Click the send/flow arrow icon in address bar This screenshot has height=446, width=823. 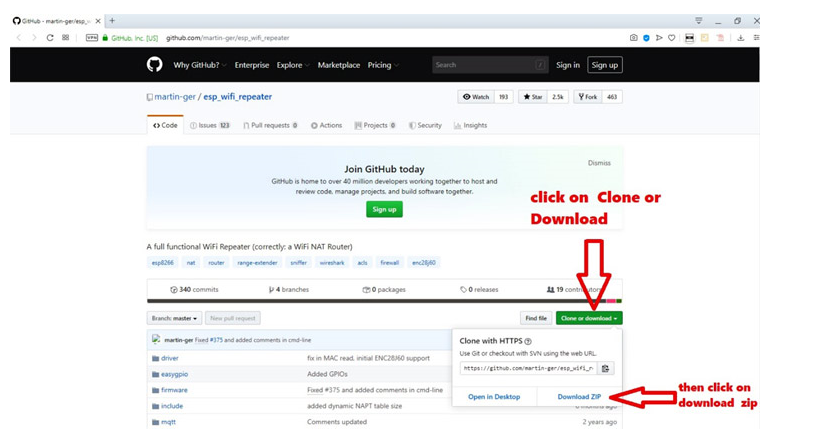coord(659,38)
